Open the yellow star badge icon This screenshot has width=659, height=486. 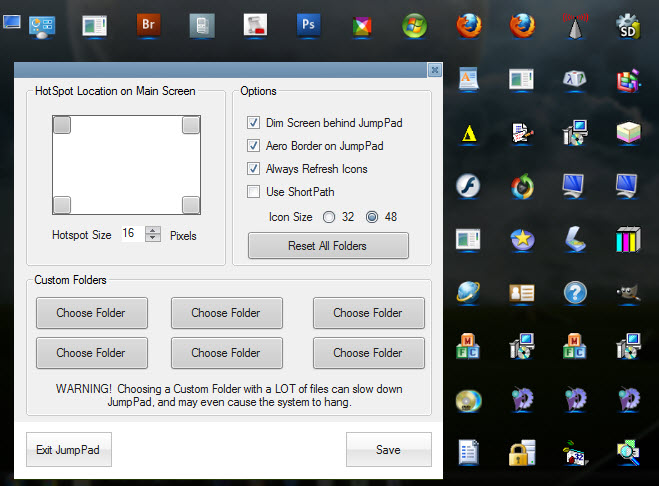click(x=522, y=240)
